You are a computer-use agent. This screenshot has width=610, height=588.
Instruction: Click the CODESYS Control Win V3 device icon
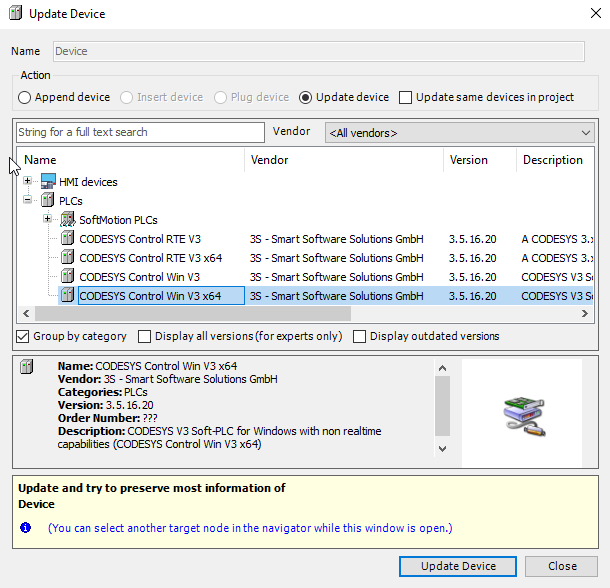point(67,277)
